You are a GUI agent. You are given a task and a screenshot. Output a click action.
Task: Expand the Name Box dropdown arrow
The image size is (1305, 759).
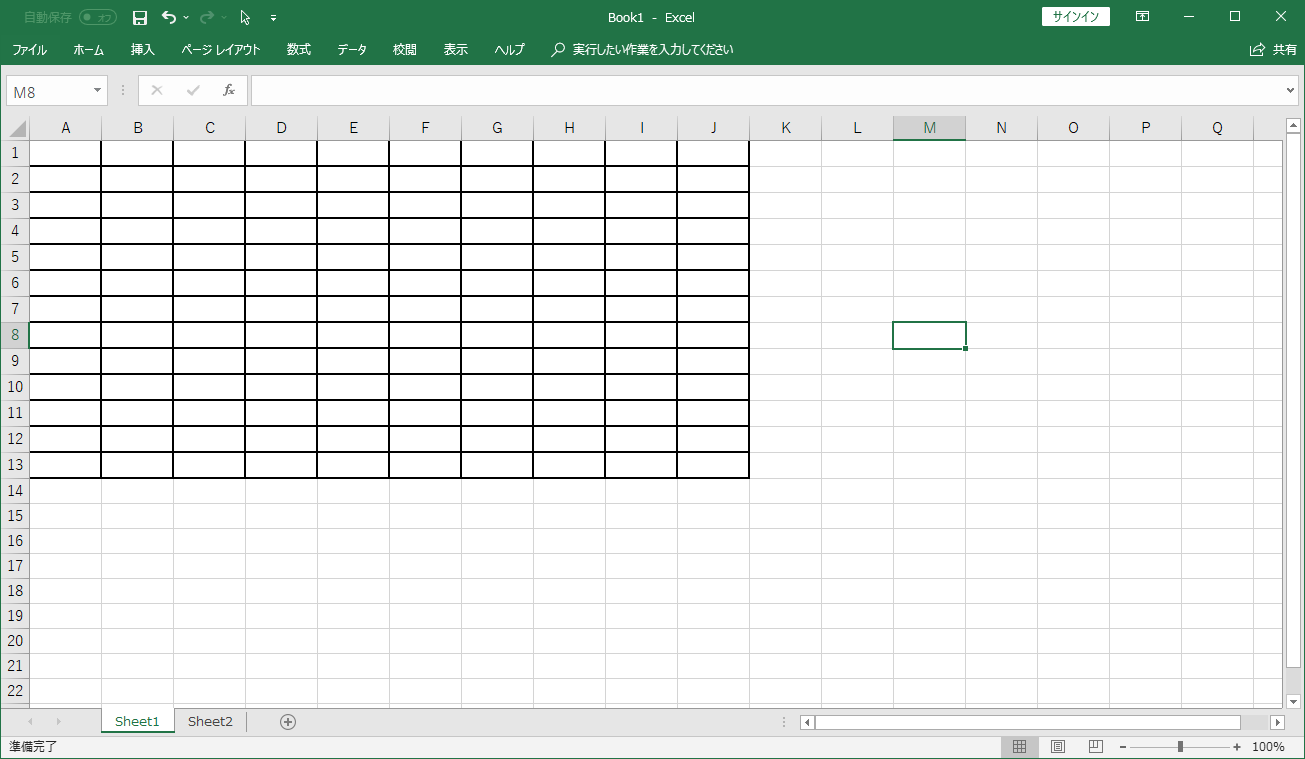tap(98, 91)
